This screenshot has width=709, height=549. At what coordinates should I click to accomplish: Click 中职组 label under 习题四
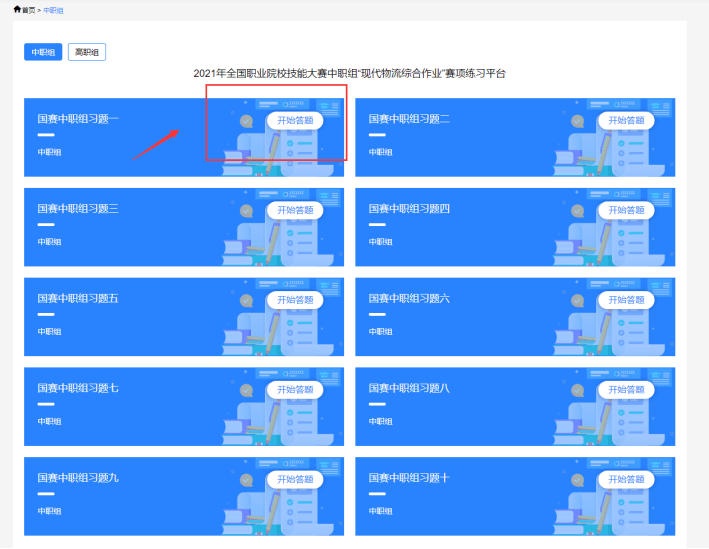380,242
